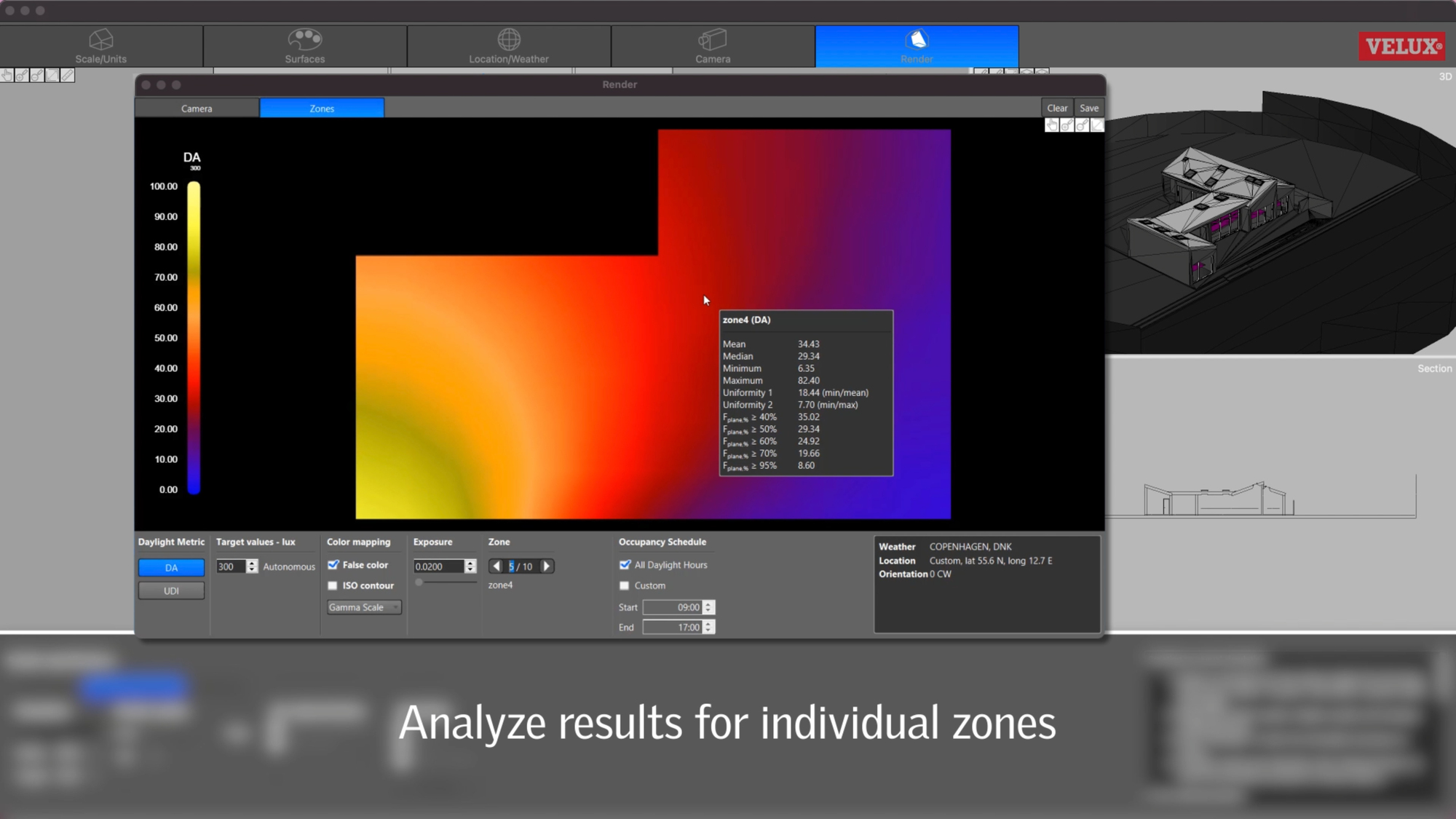This screenshot has height=819, width=1456.
Task: Select the ruler measure tool at top left
Action: tap(68, 75)
